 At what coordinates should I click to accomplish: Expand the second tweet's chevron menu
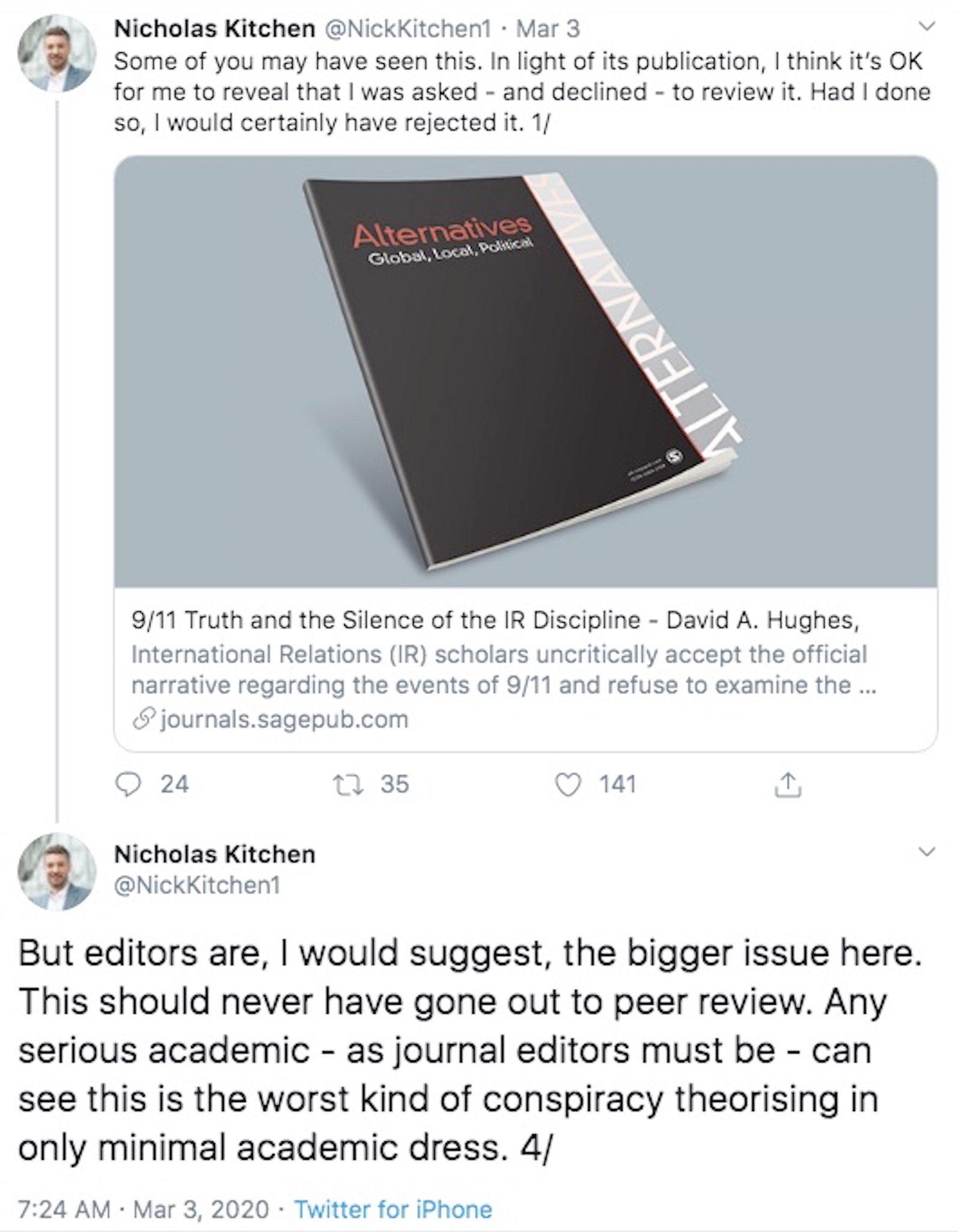[928, 851]
